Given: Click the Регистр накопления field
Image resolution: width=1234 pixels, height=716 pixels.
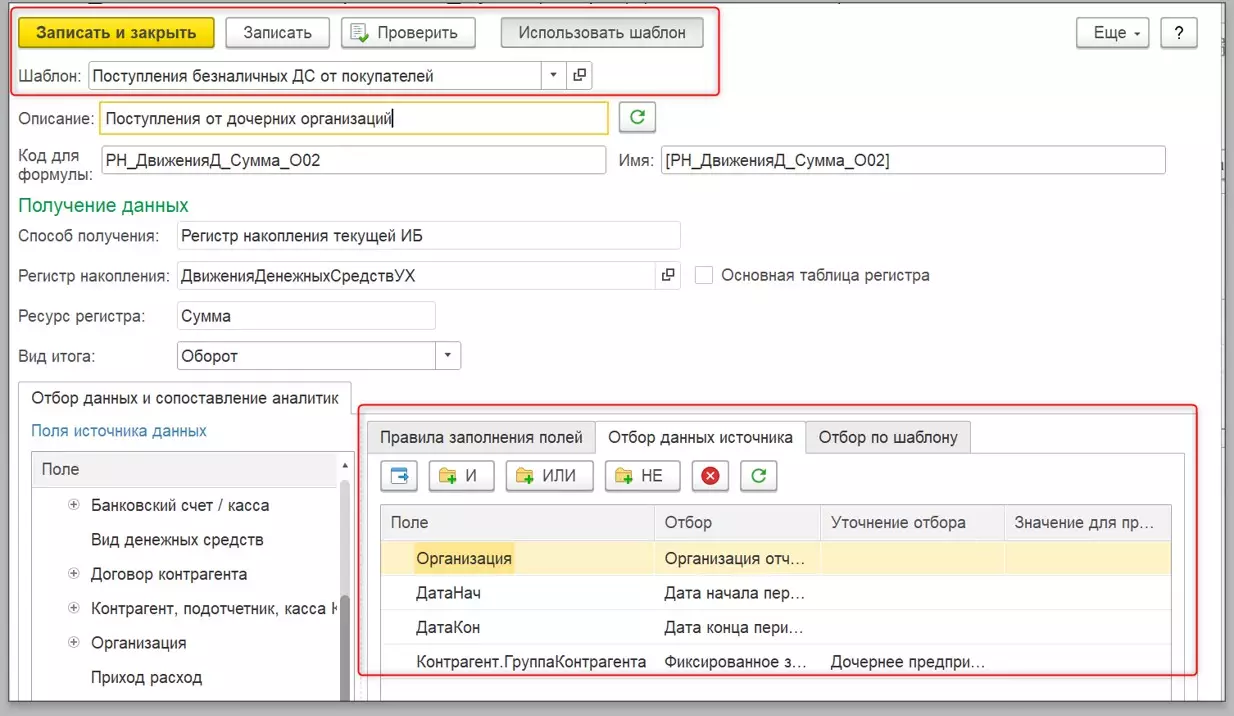Looking at the screenshot, I should point(416,275).
